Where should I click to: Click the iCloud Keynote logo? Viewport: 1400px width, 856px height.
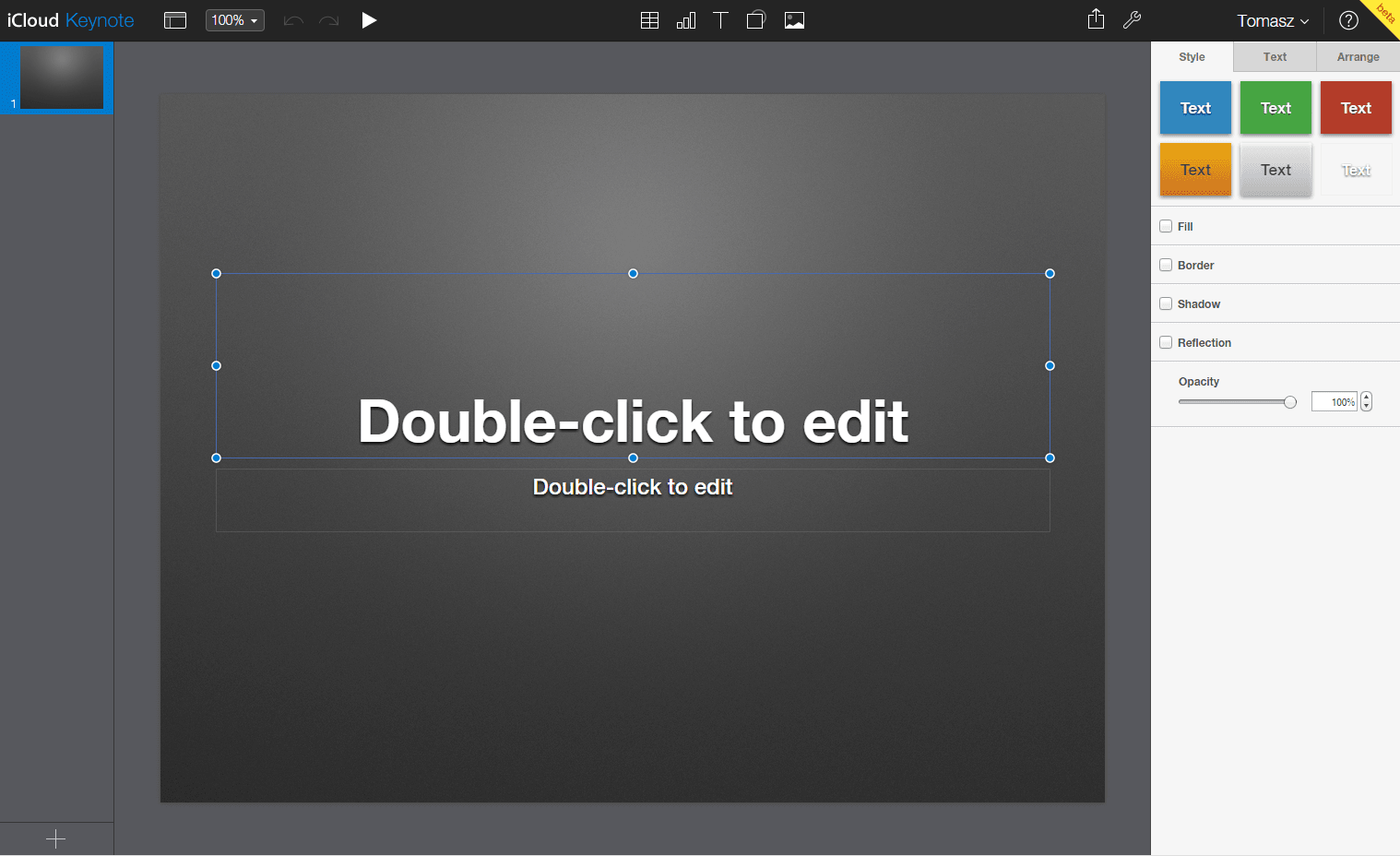tap(70, 20)
